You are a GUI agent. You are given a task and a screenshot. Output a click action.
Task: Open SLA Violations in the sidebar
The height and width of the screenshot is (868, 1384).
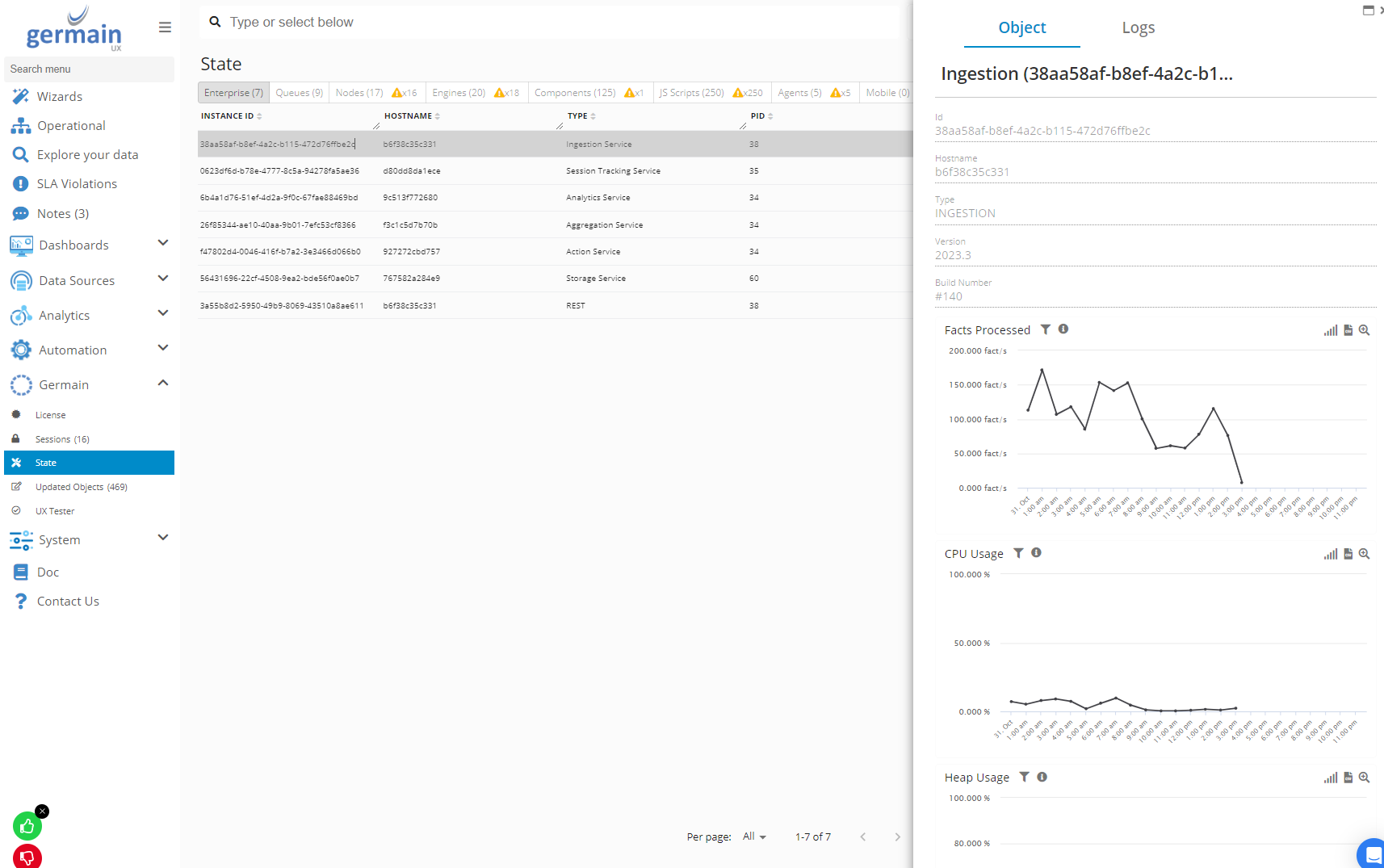pyautogui.click(x=77, y=184)
